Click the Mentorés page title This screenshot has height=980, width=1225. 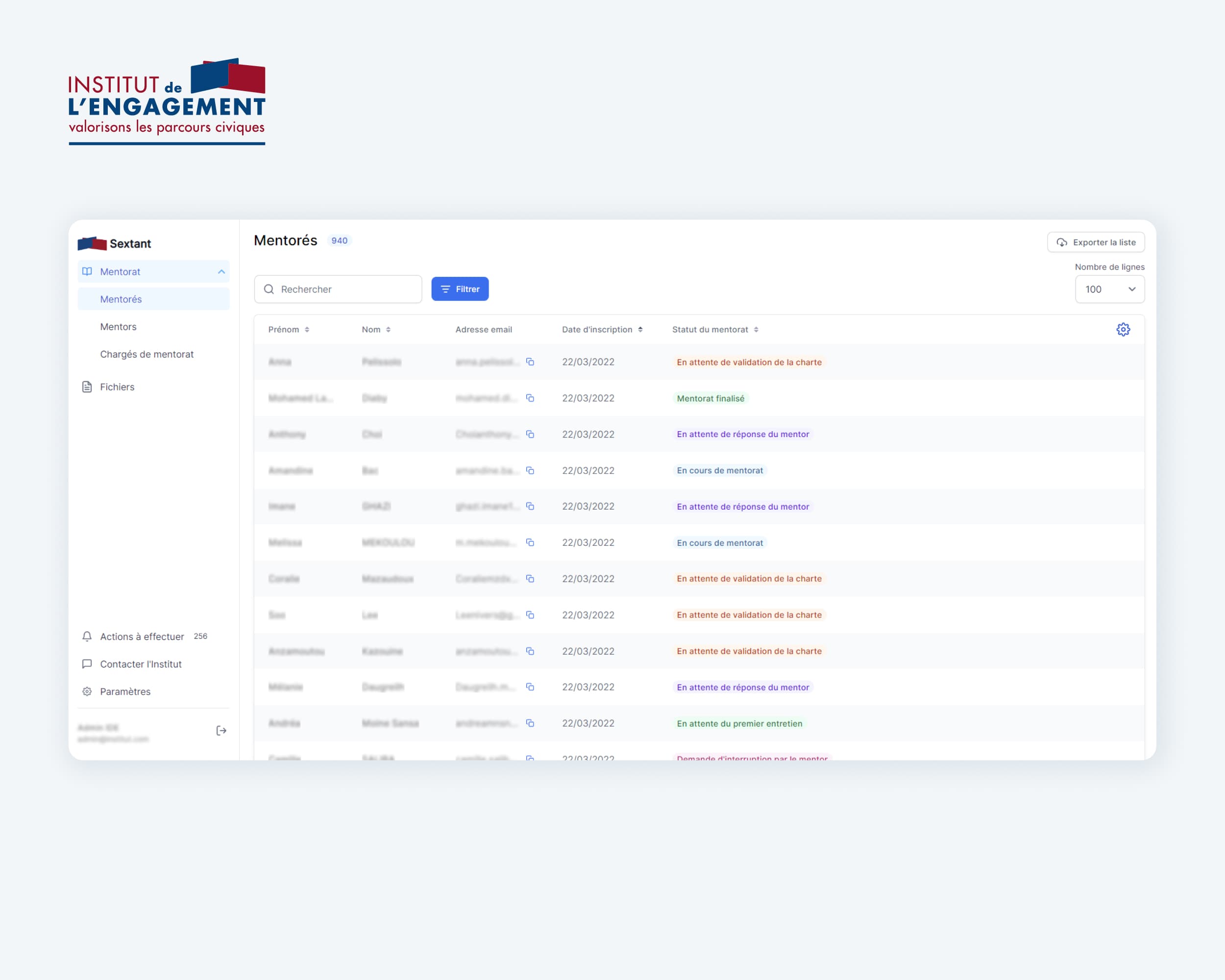click(x=285, y=240)
